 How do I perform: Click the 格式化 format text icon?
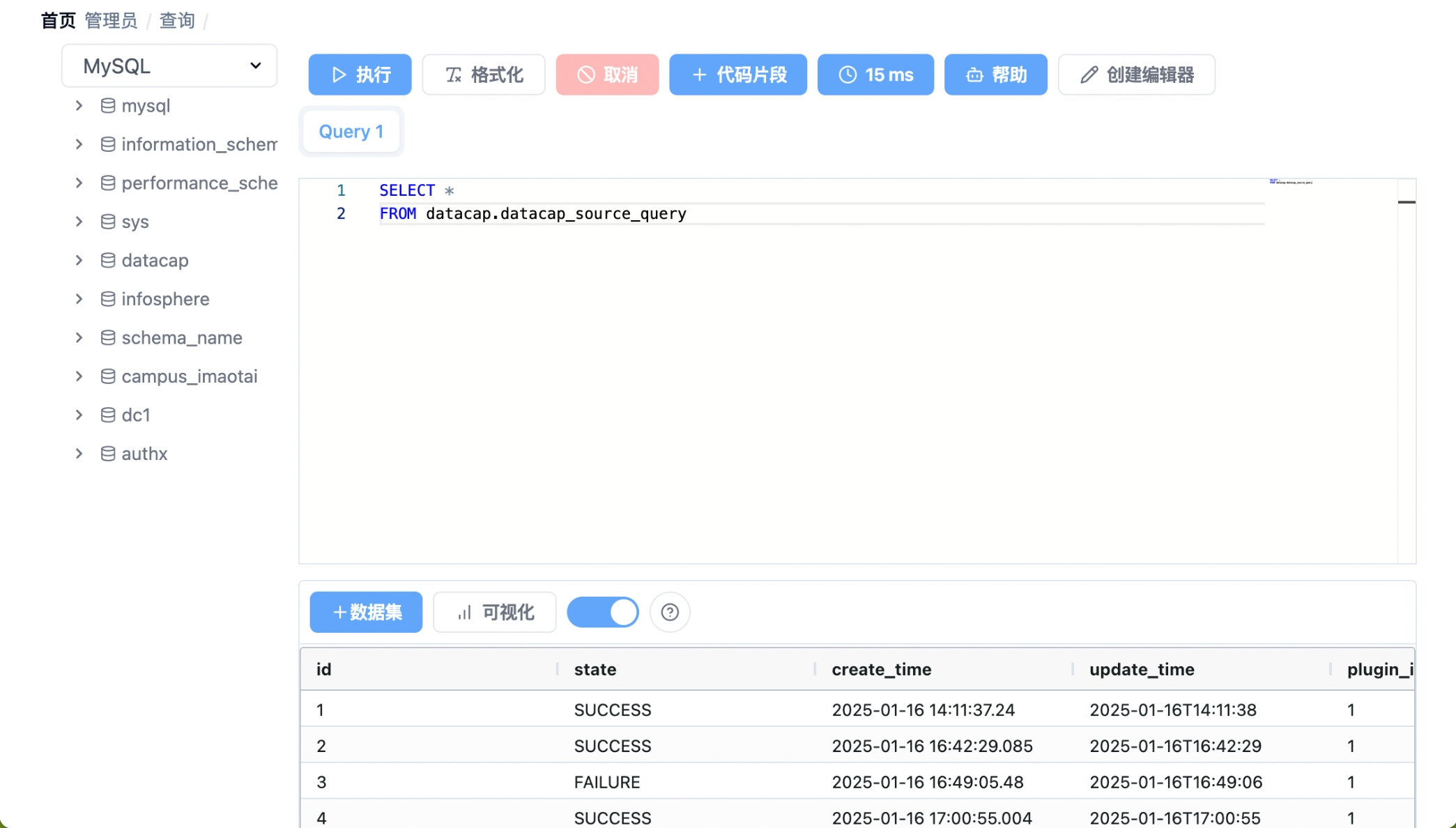coord(454,75)
